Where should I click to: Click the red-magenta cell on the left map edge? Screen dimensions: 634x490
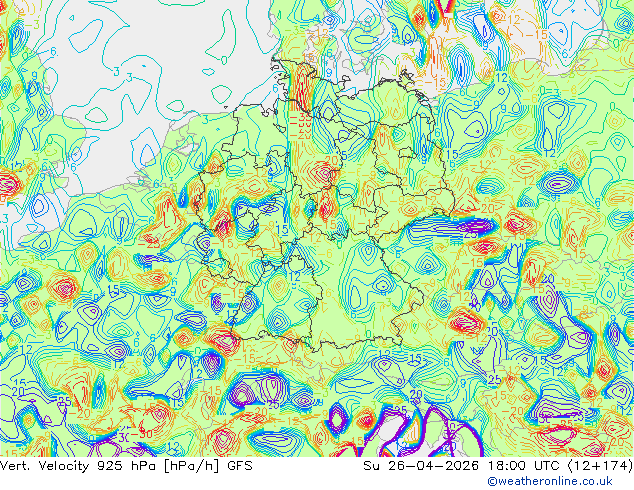pos(10,184)
